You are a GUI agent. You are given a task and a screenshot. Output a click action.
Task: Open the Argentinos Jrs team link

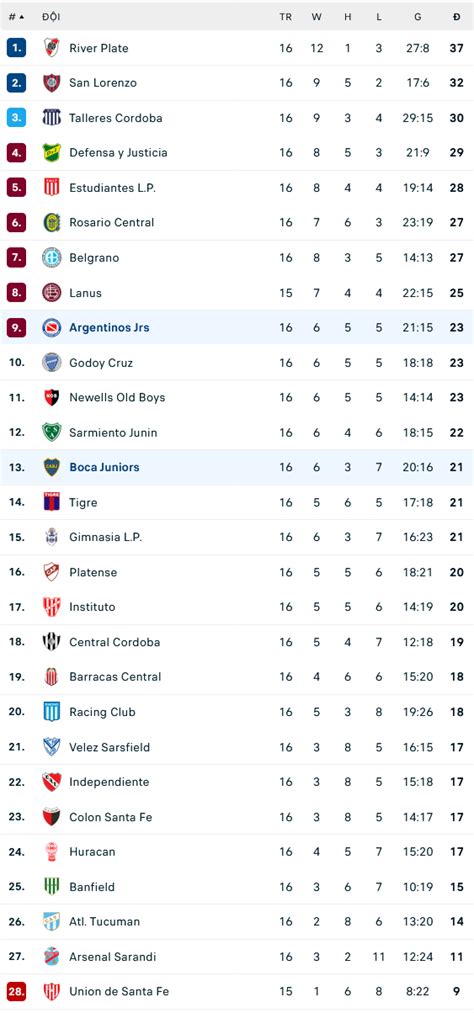(x=109, y=328)
